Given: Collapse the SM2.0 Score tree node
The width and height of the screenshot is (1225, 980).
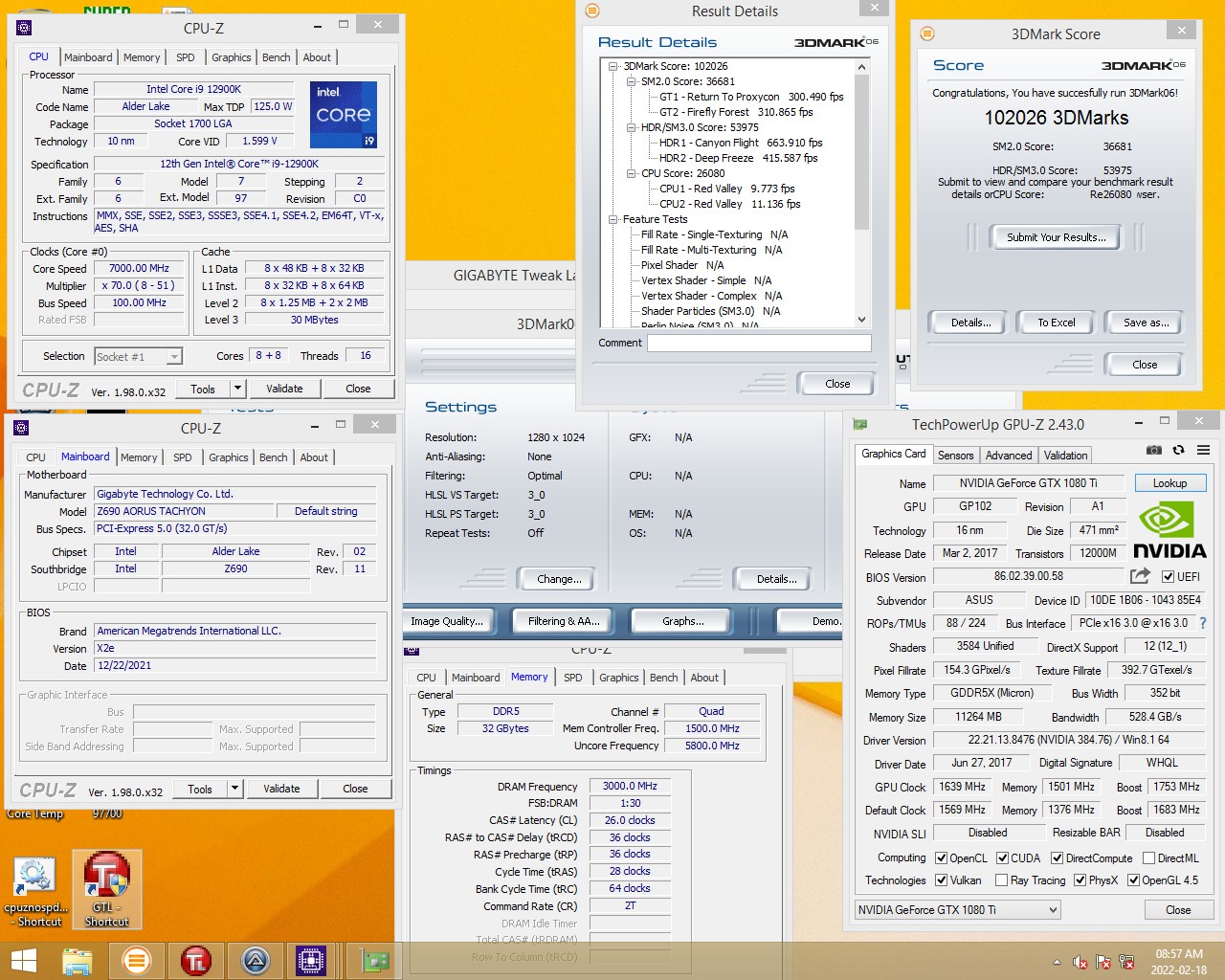Looking at the screenshot, I should point(631,81).
